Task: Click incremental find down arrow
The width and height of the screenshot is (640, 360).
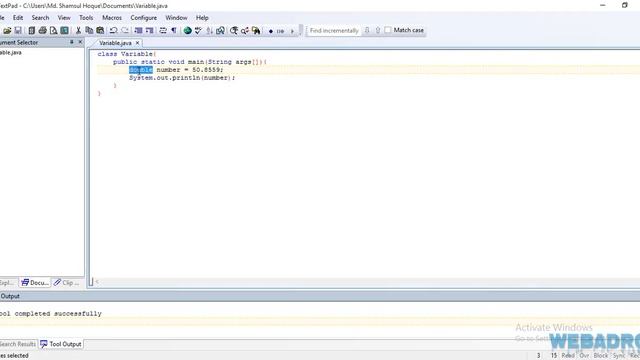Action: pos(367,30)
